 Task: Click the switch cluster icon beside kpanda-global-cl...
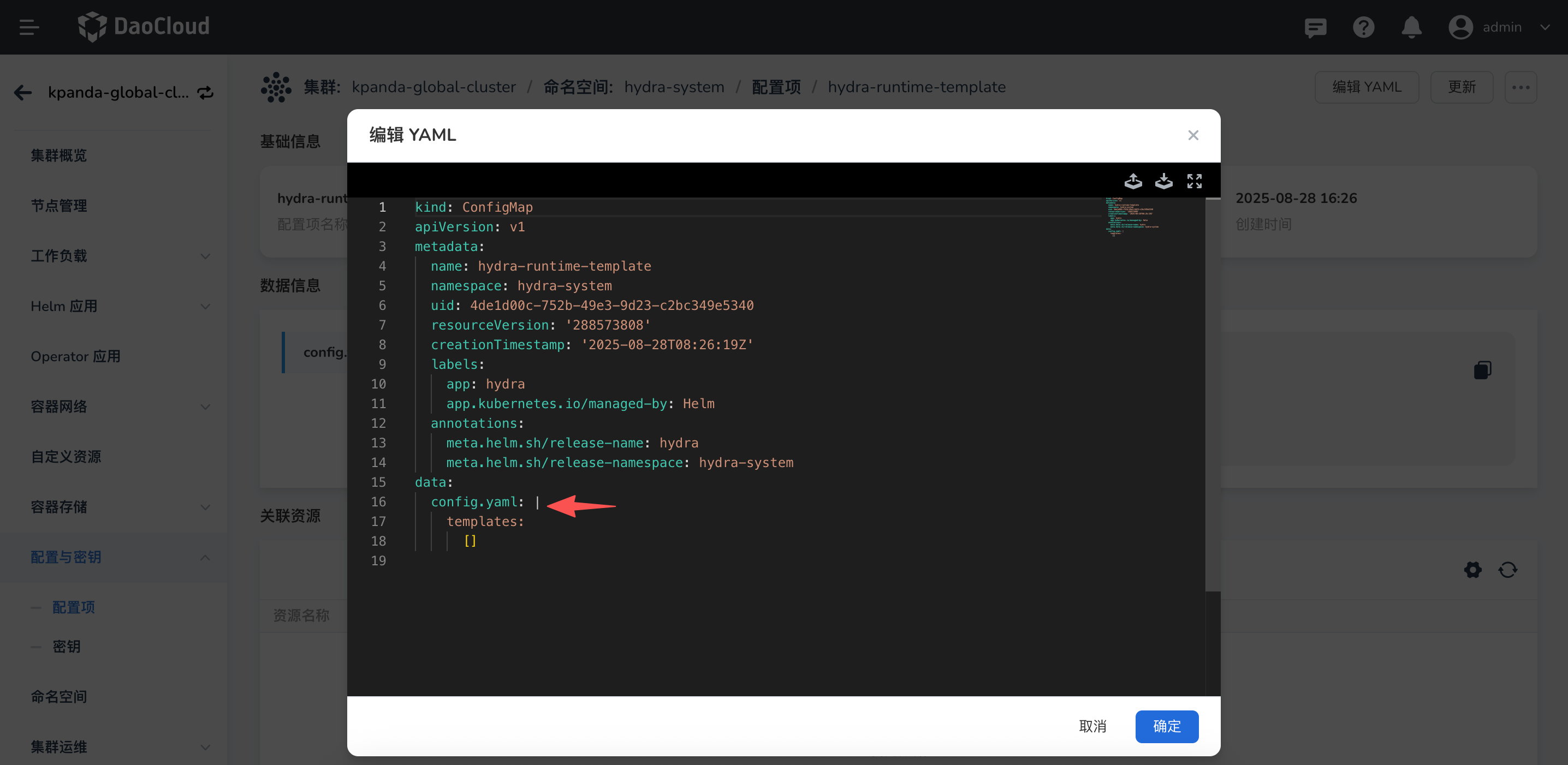206,92
